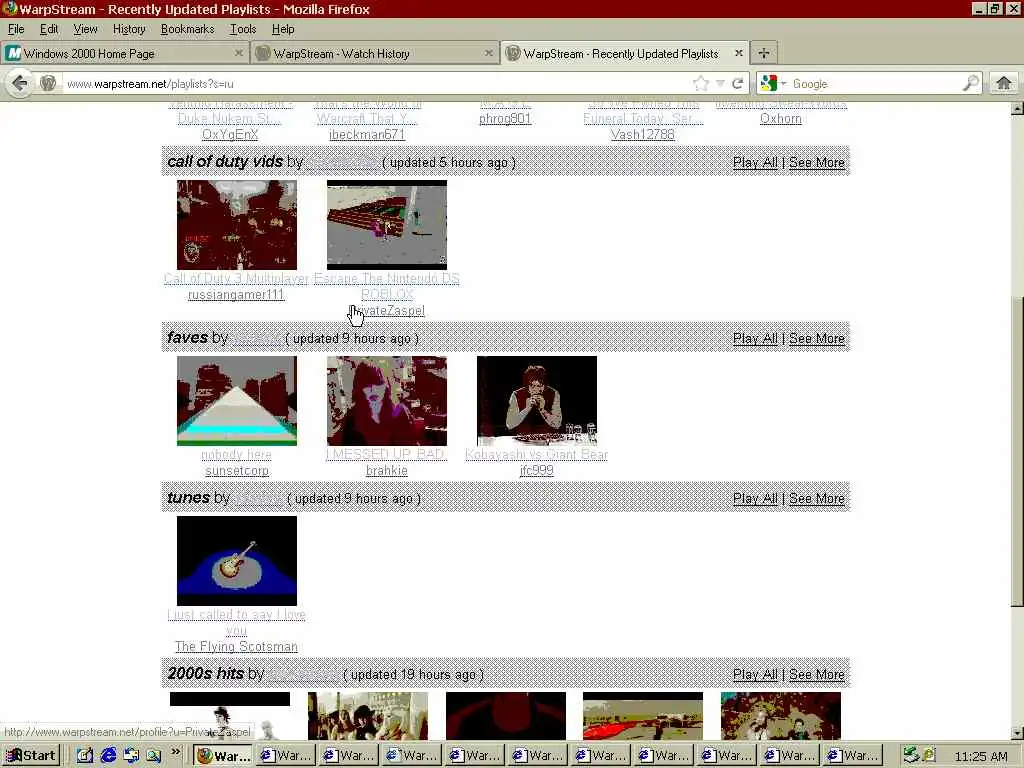Switch to the WarpStream - Watch History tab

(x=375, y=54)
